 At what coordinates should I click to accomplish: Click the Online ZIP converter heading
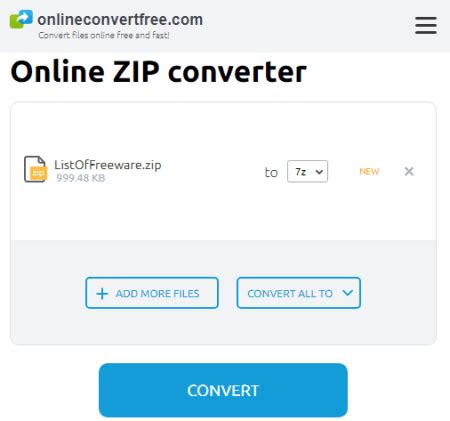(x=159, y=72)
